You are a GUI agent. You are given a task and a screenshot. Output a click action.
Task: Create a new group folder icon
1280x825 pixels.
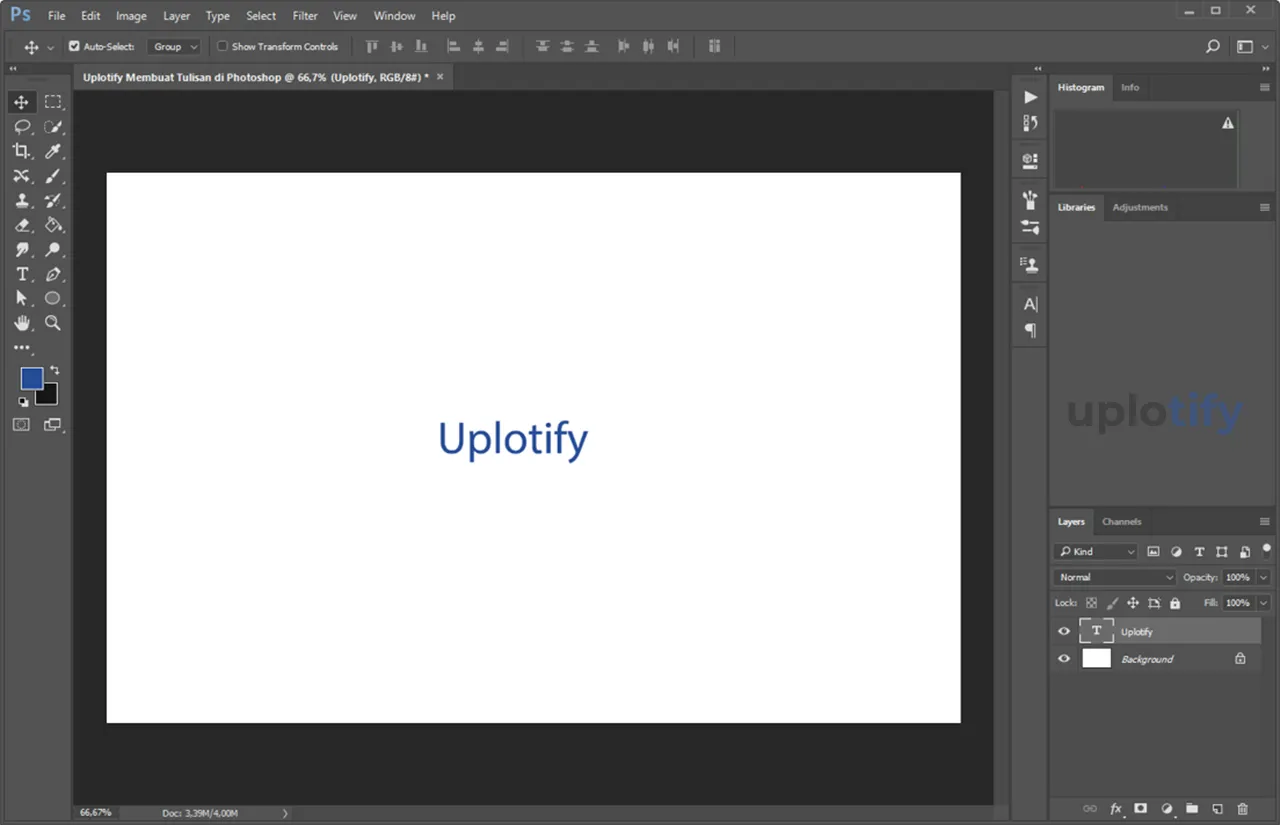pyautogui.click(x=1192, y=809)
